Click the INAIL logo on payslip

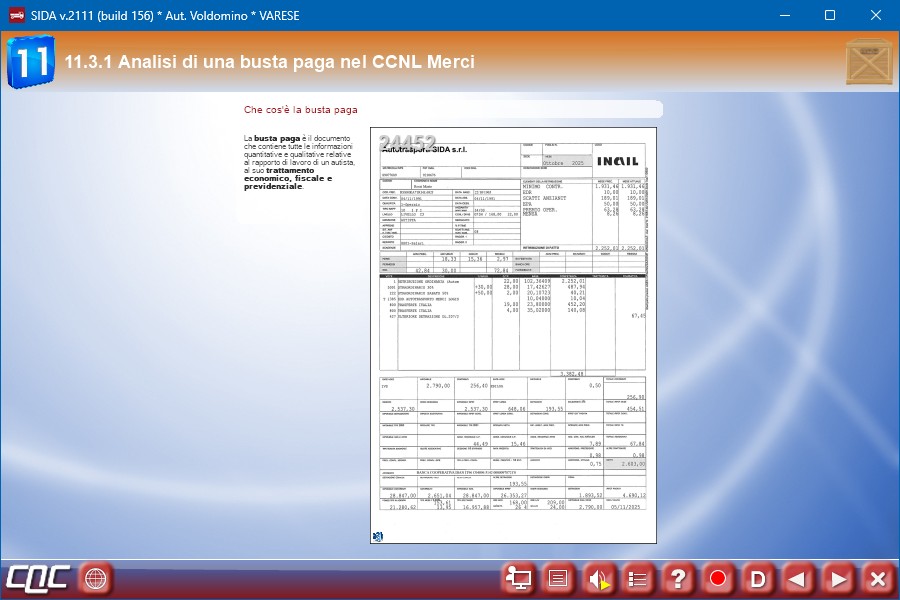point(617,161)
